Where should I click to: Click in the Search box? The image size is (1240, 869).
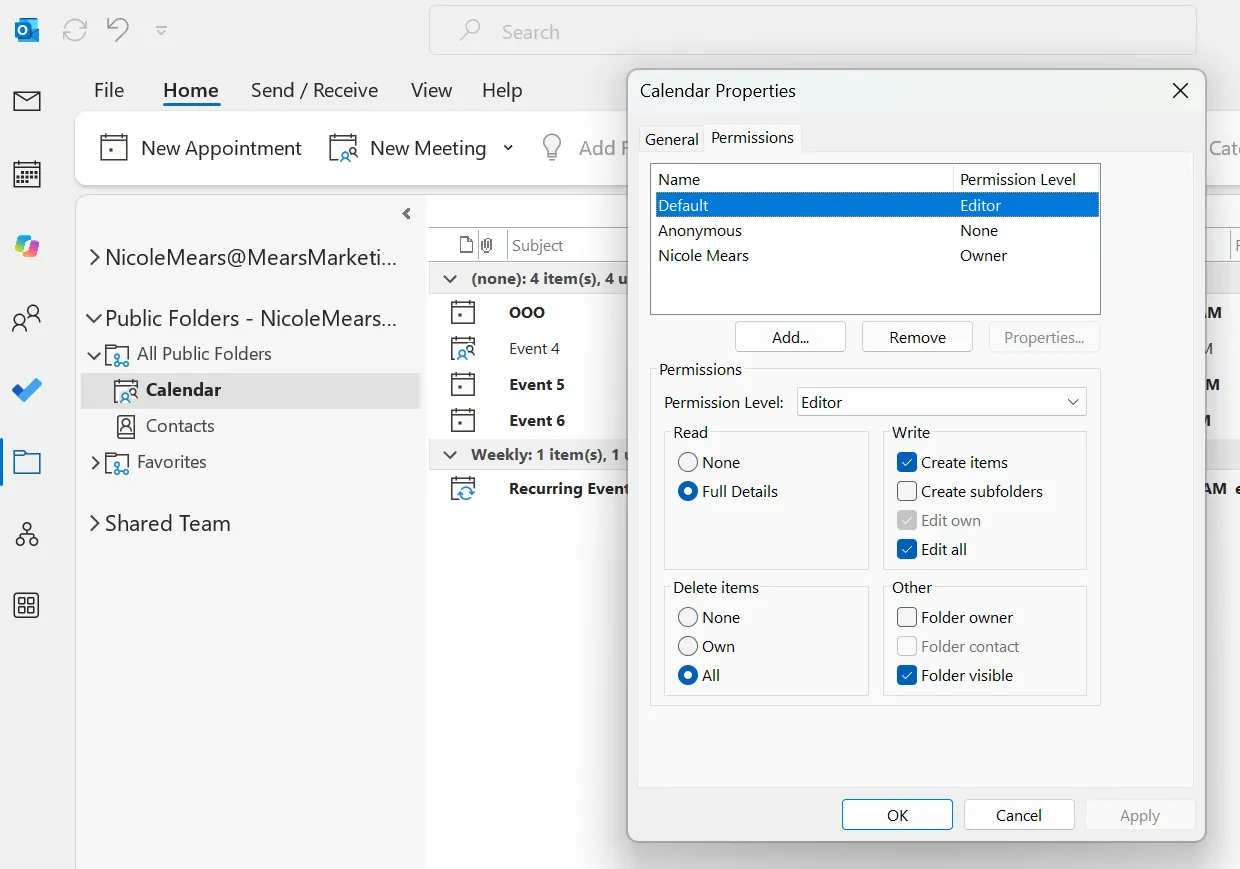pos(813,31)
